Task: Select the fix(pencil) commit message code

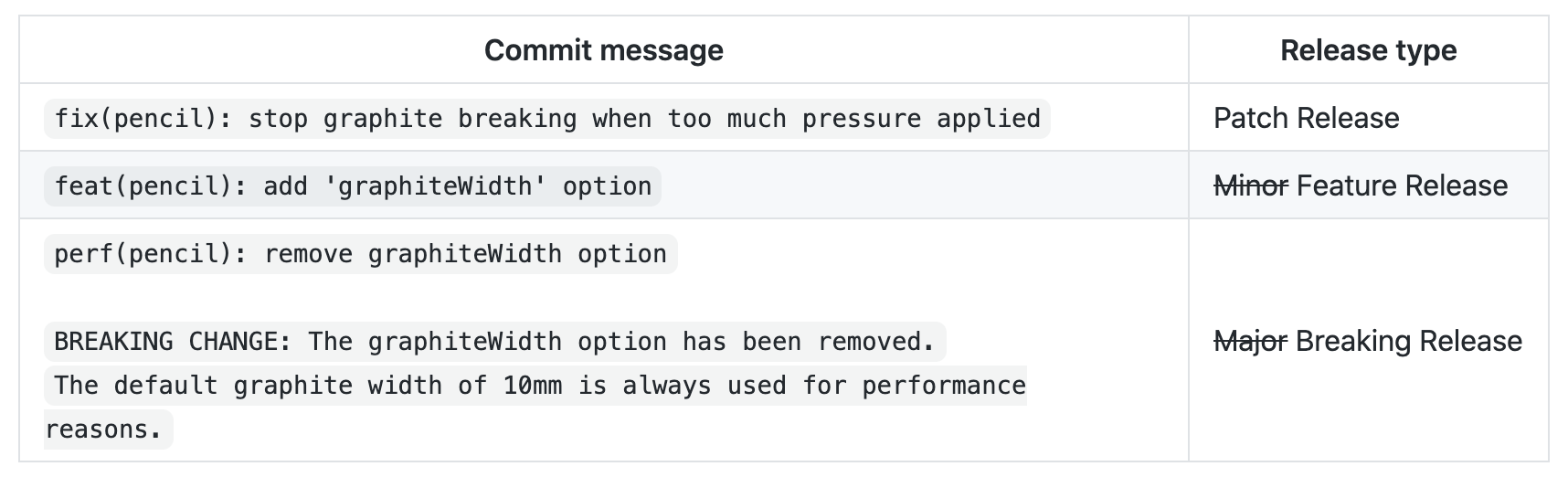Action: tap(547, 119)
